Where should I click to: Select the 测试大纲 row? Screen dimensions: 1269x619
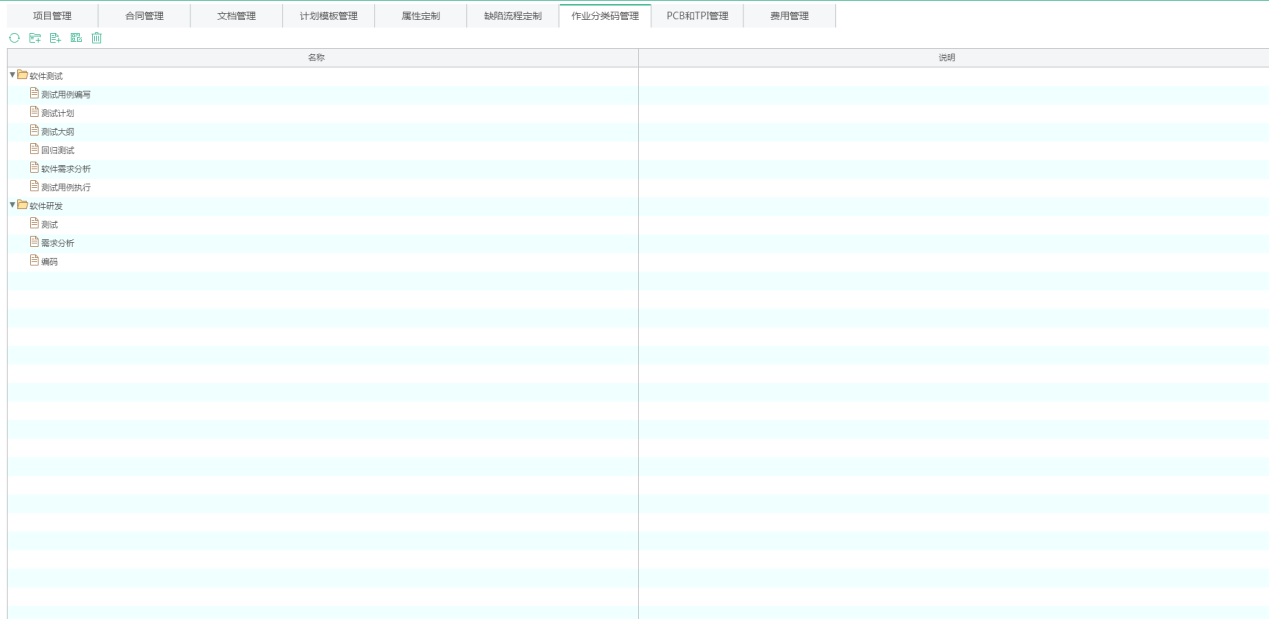point(57,131)
